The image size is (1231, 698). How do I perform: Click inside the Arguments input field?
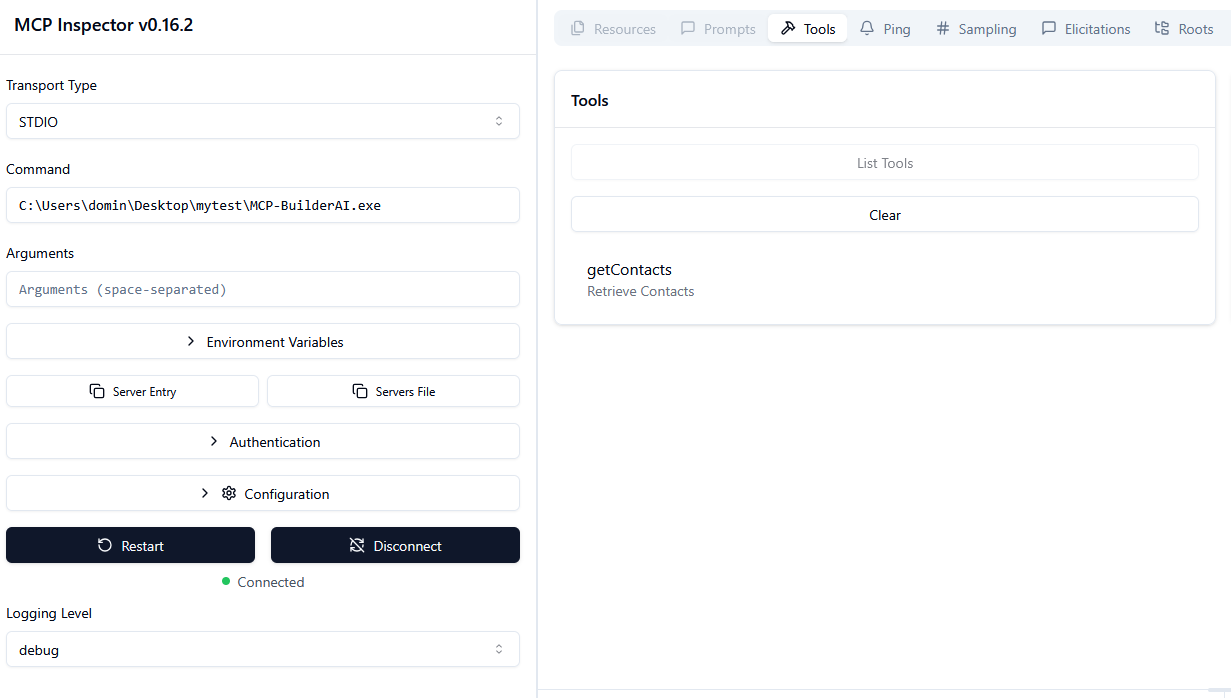pyautogui.click(x=263, y=289)
